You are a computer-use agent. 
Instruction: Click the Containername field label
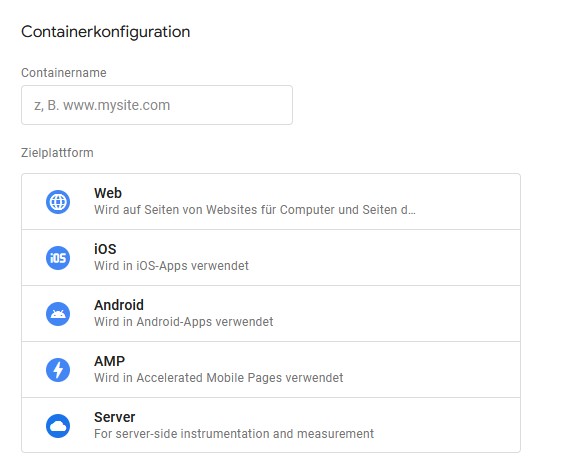(64, 72)
